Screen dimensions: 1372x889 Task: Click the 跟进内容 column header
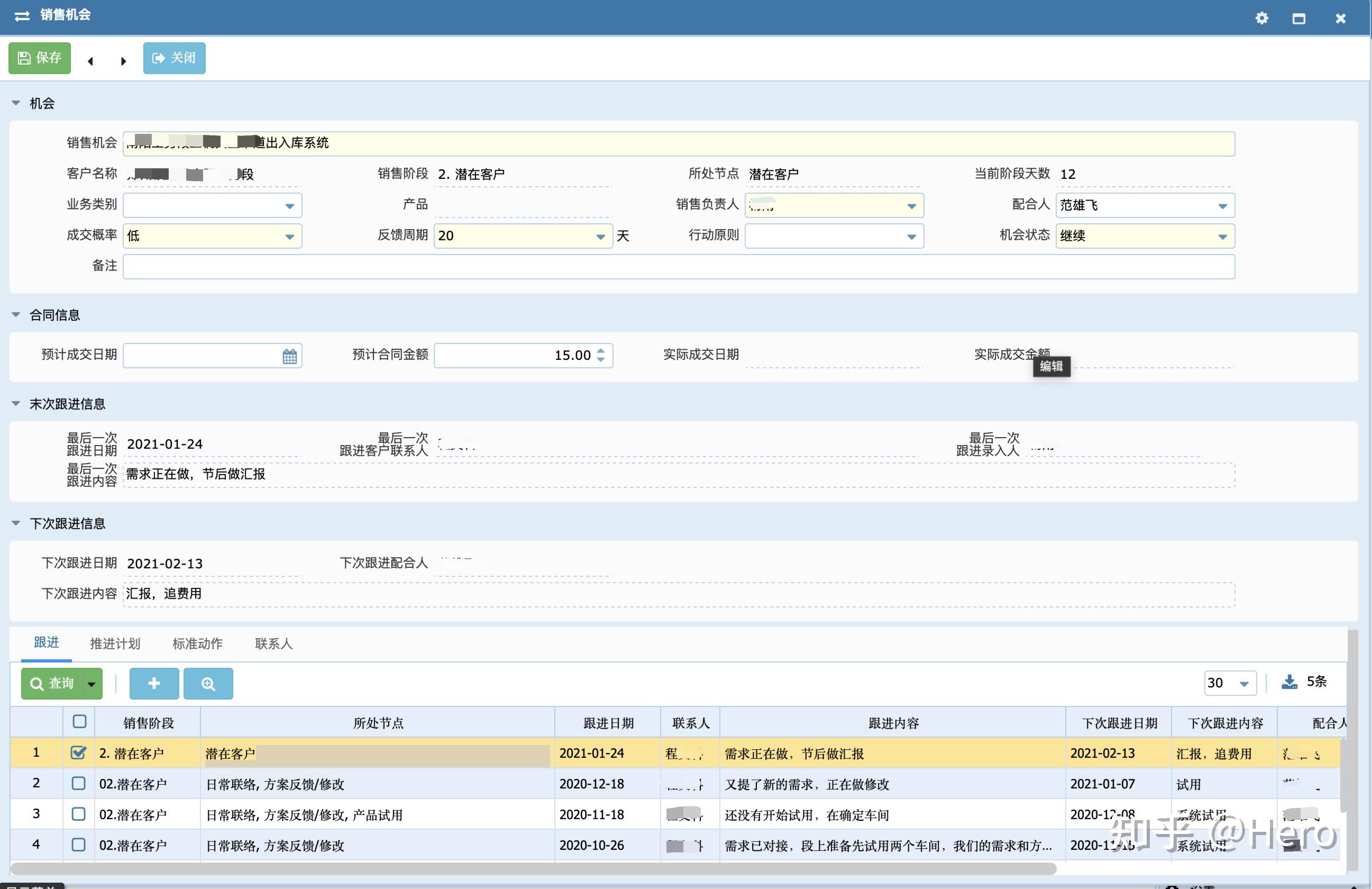tap(893, 723)
